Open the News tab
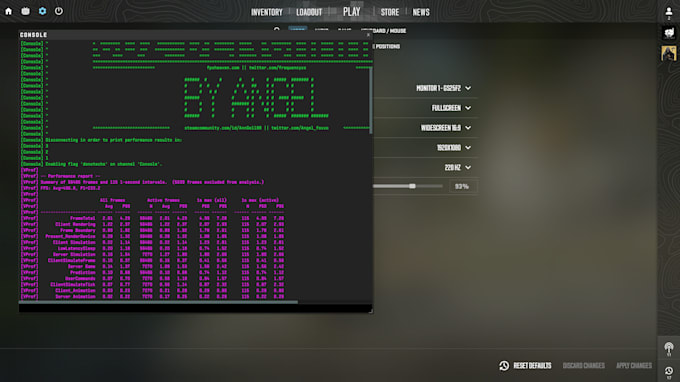Image resolution: width=680 pixels, height=382 pixels. [x=421, y=12]
